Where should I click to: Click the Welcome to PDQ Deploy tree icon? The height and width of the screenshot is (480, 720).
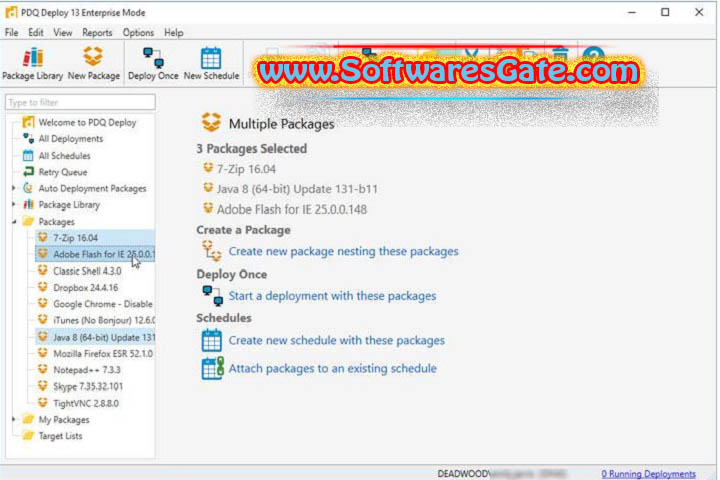[28, 122]
